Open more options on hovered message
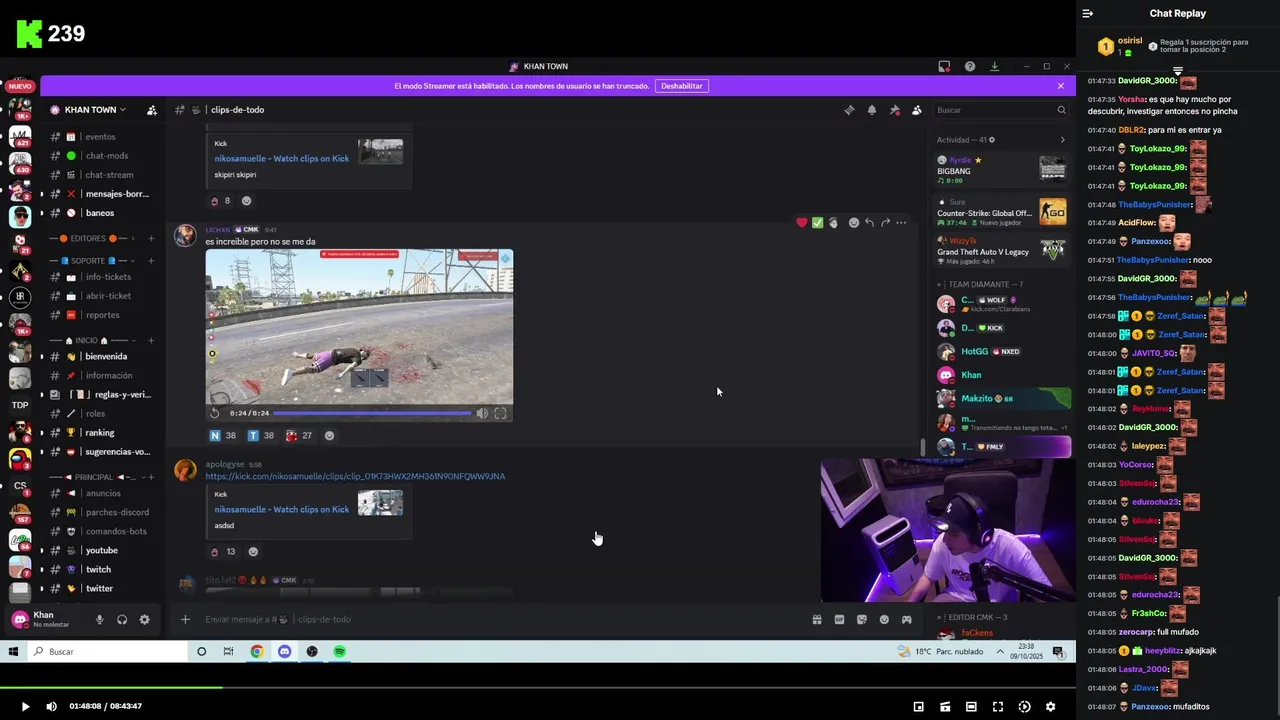Screen dimensions: 1280x720 pyautogui.click(x=901, y=223)
